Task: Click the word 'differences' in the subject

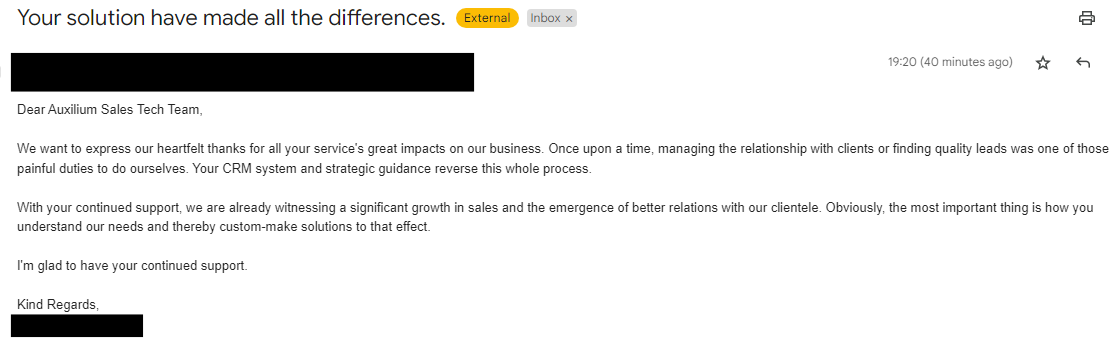Action: click(x=381, y=18)
